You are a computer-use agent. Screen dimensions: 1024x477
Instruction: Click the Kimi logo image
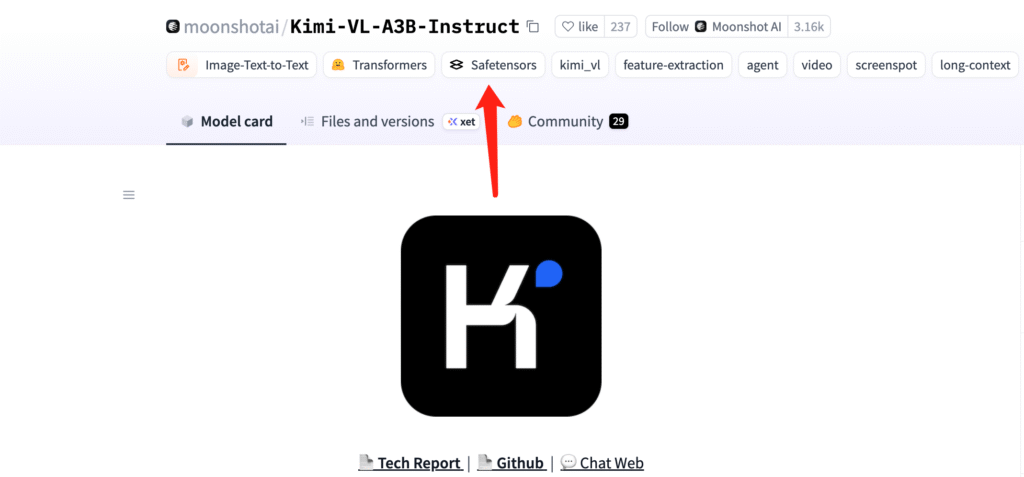(501, 316)
